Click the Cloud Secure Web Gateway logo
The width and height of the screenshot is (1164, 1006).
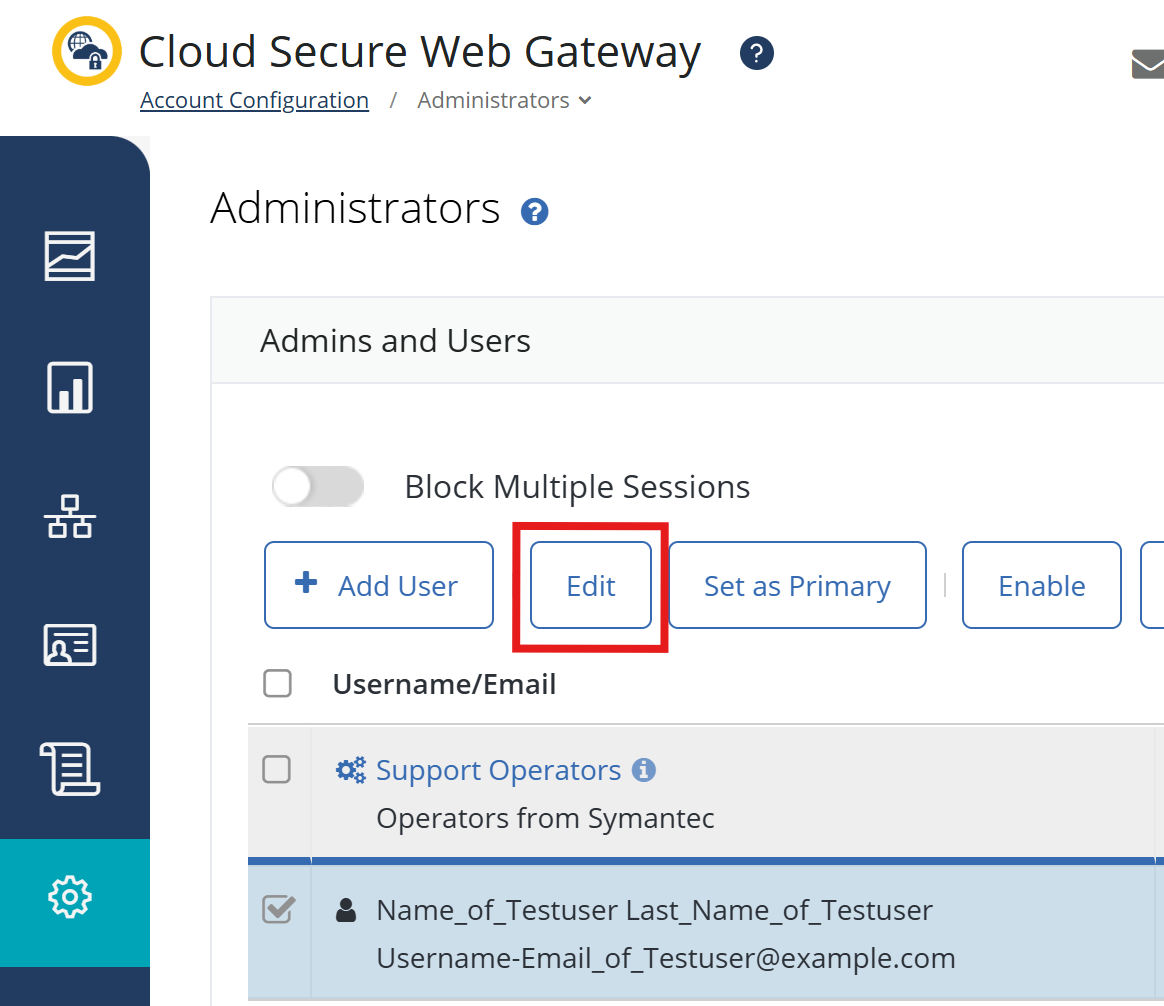(87, 51)
